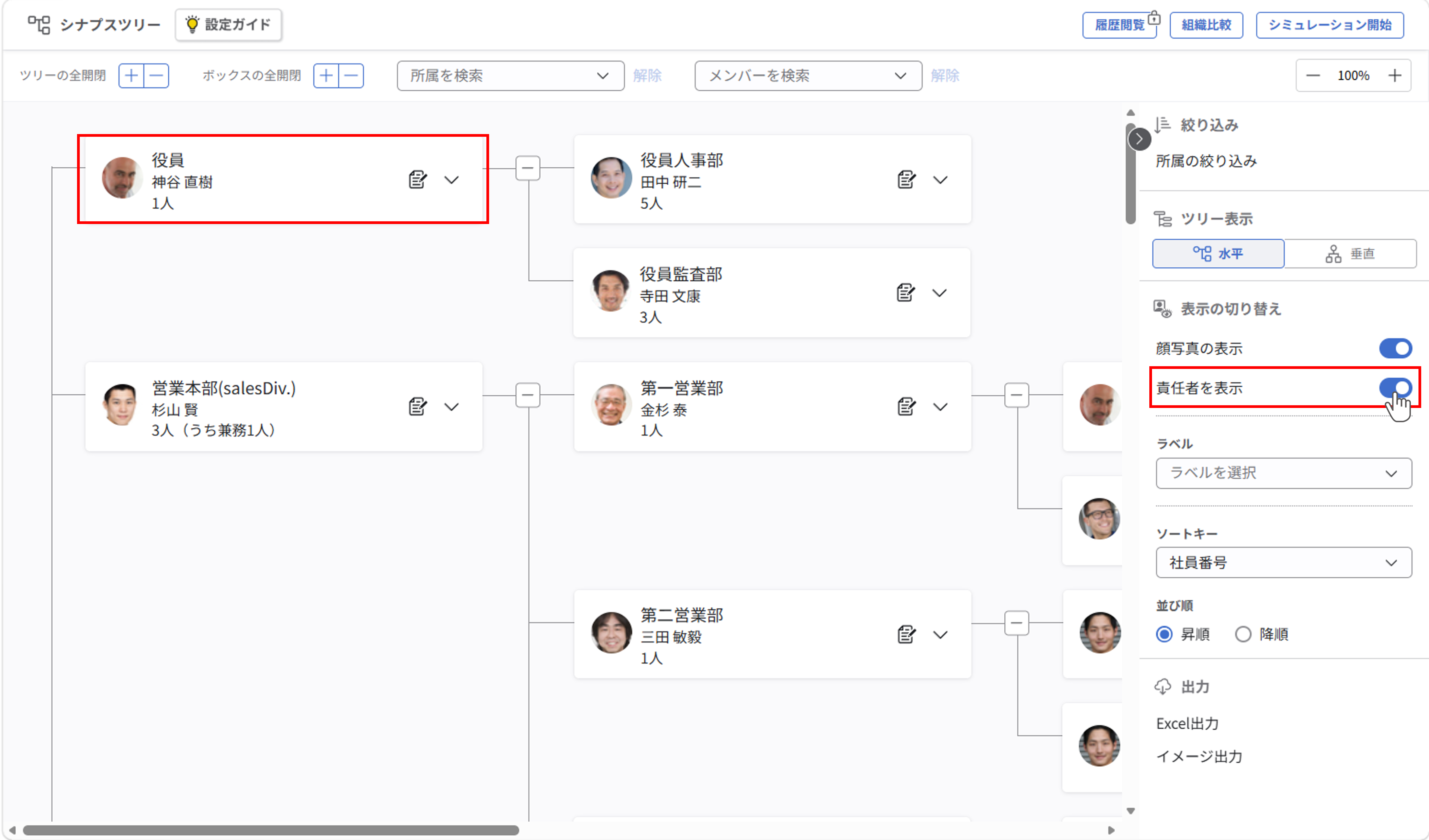Screen dimensions: 1429x840
Task: Toggle 顔写真の表示 switch
Action: point(1395,348)
